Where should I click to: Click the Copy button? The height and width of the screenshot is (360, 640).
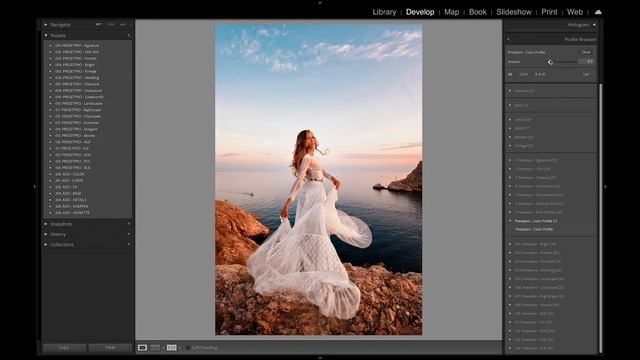64,348
